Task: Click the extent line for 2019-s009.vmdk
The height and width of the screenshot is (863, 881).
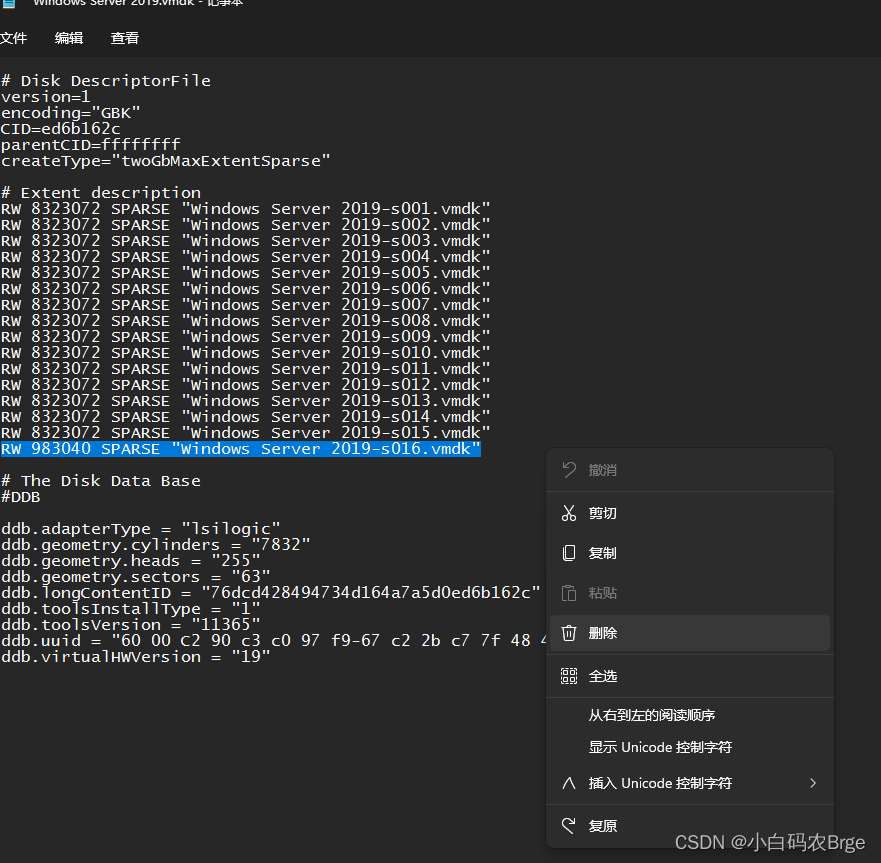Action: pyautogui.click(x=246, y=337)
